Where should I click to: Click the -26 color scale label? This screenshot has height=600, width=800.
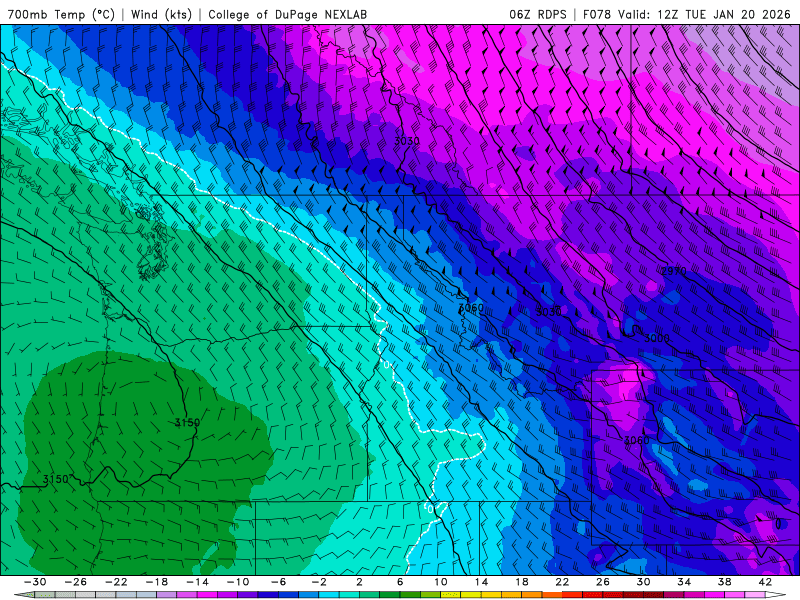point(76,582)
